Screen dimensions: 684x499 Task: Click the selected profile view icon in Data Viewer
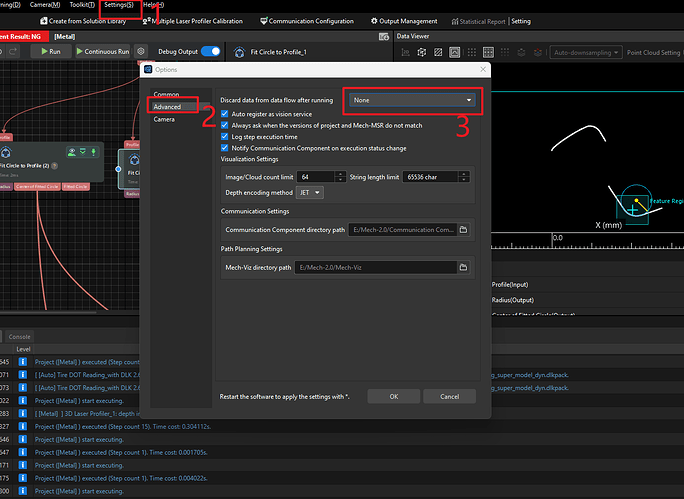pyautogui.click(x=455, y=52)
